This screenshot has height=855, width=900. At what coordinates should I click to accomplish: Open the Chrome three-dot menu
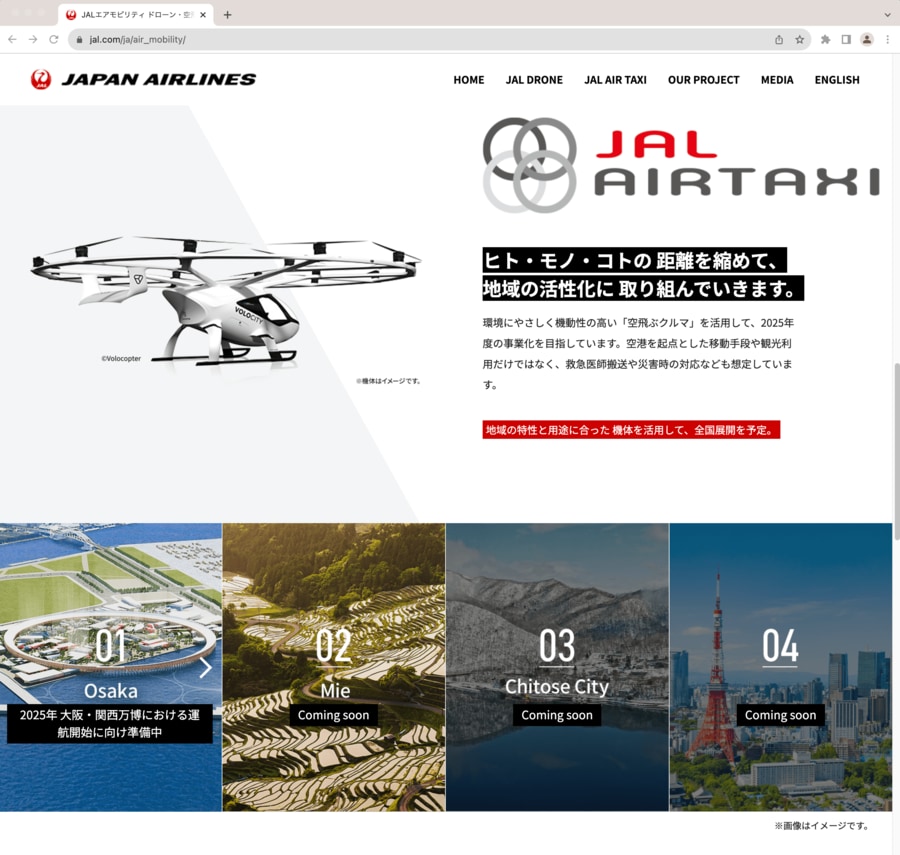(x=887, y=39)
